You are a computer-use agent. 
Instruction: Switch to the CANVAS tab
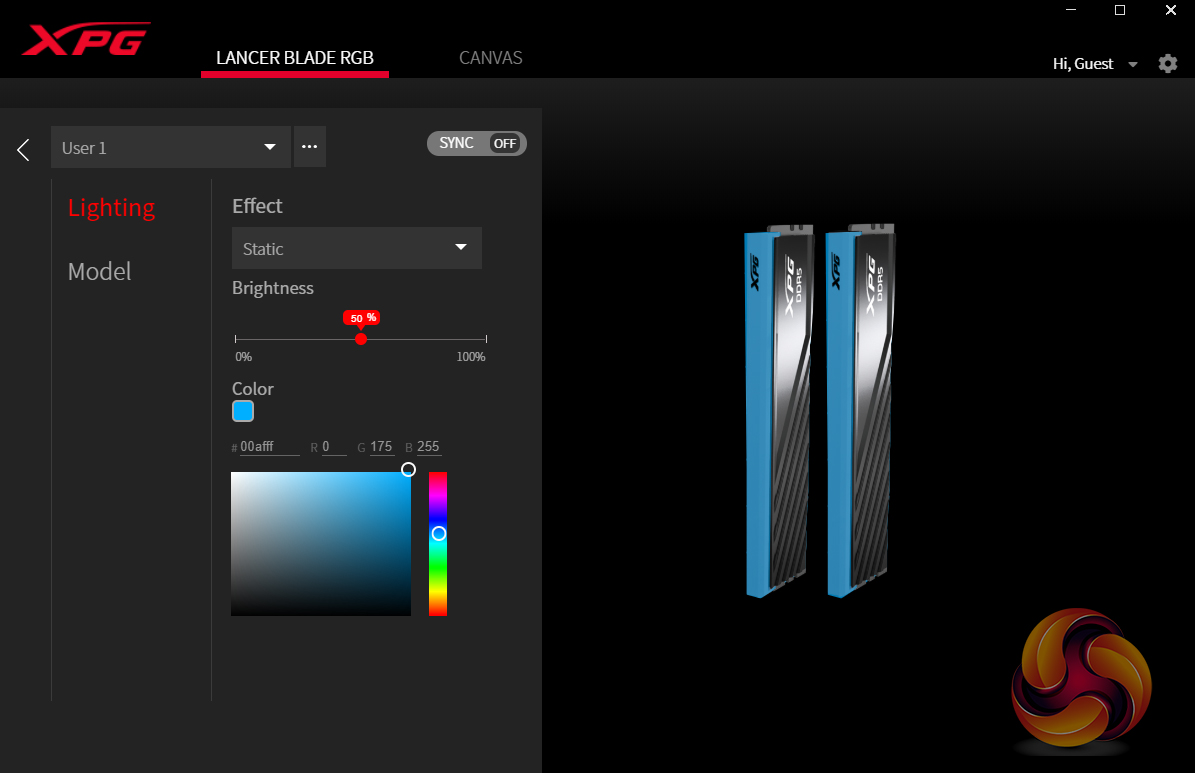click(x=491, y=58)
